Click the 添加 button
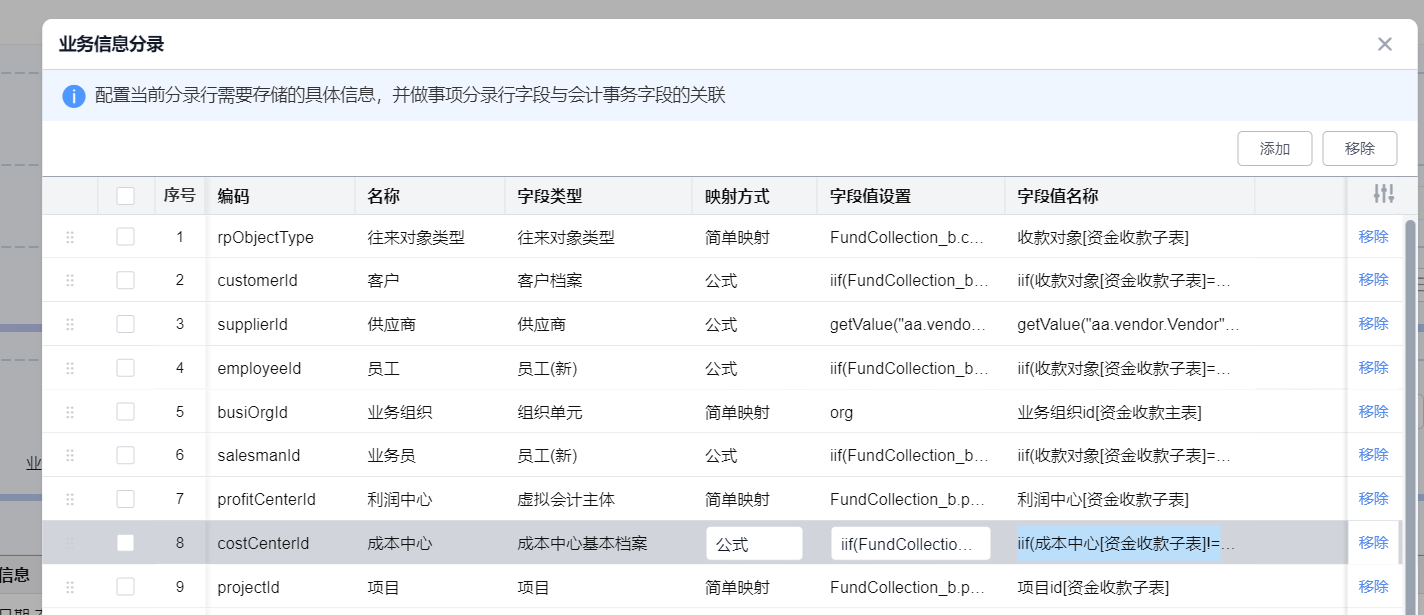1424x615 pixels. tap(1274, 148)
